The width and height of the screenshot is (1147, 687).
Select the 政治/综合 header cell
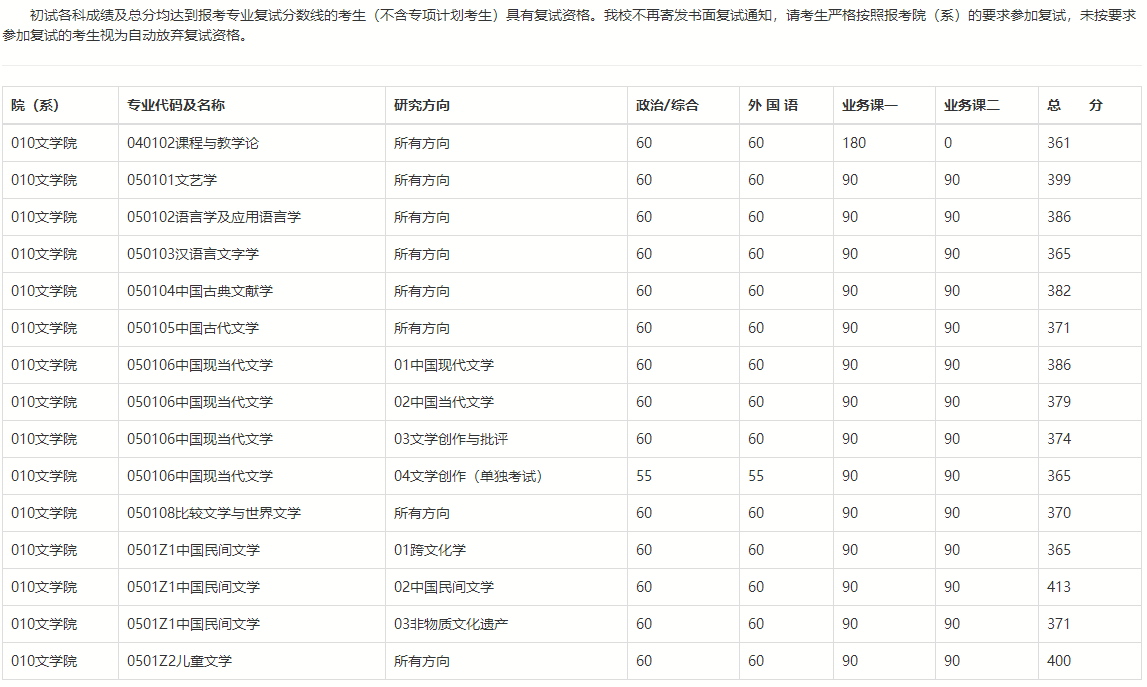[667, 105]
